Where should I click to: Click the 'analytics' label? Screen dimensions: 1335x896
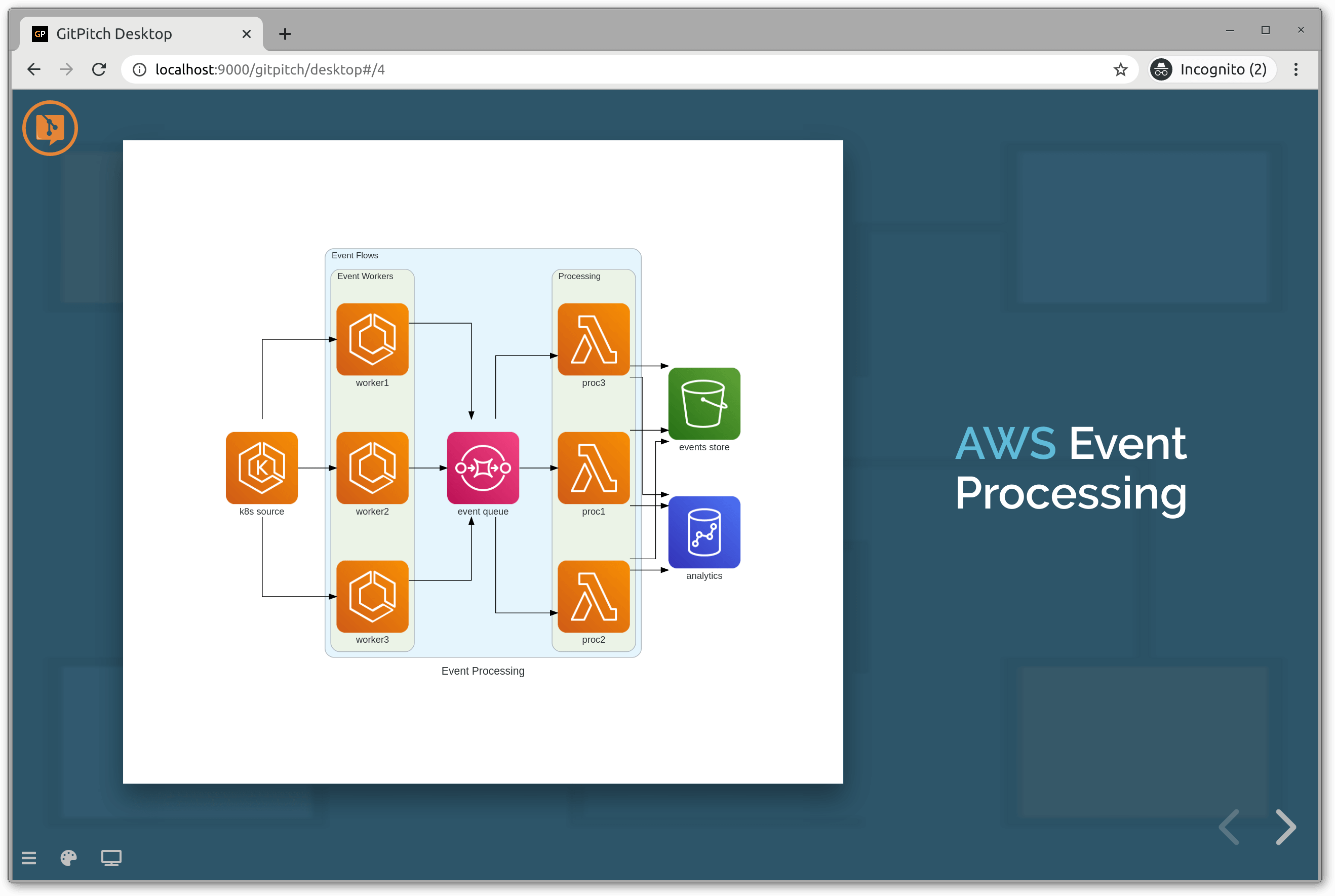(704, 575)
